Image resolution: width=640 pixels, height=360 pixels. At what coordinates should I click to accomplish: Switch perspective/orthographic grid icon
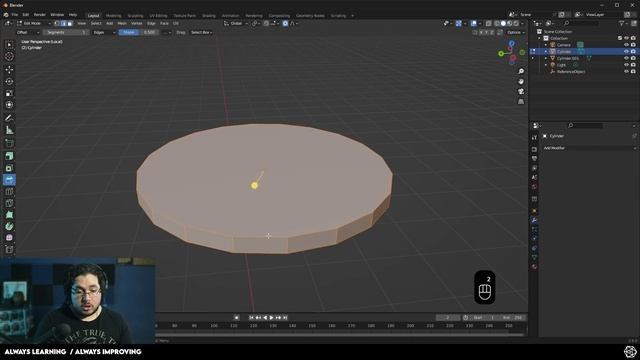click(x=521, y=101)
